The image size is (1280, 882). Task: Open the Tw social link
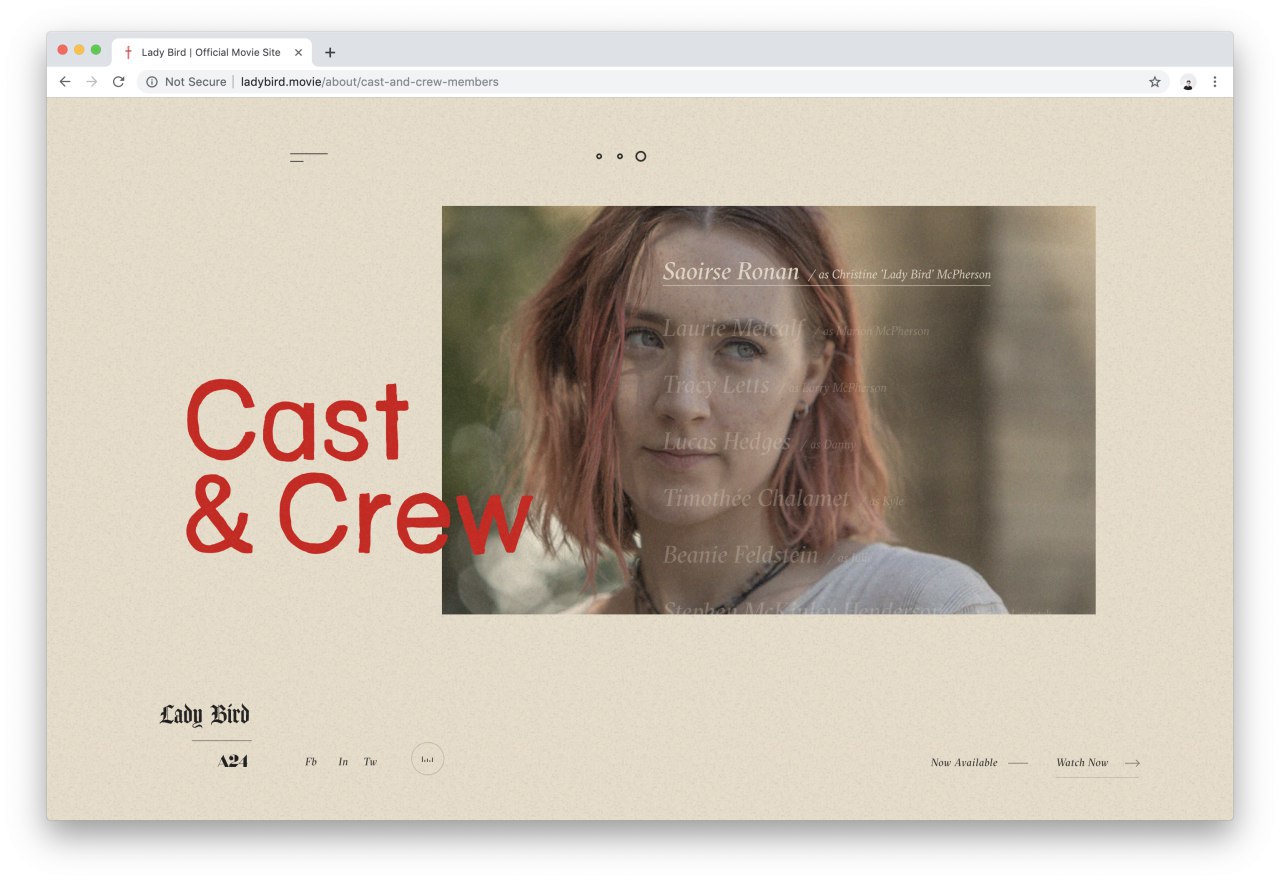pyautogui.click(x=370, y=762)
